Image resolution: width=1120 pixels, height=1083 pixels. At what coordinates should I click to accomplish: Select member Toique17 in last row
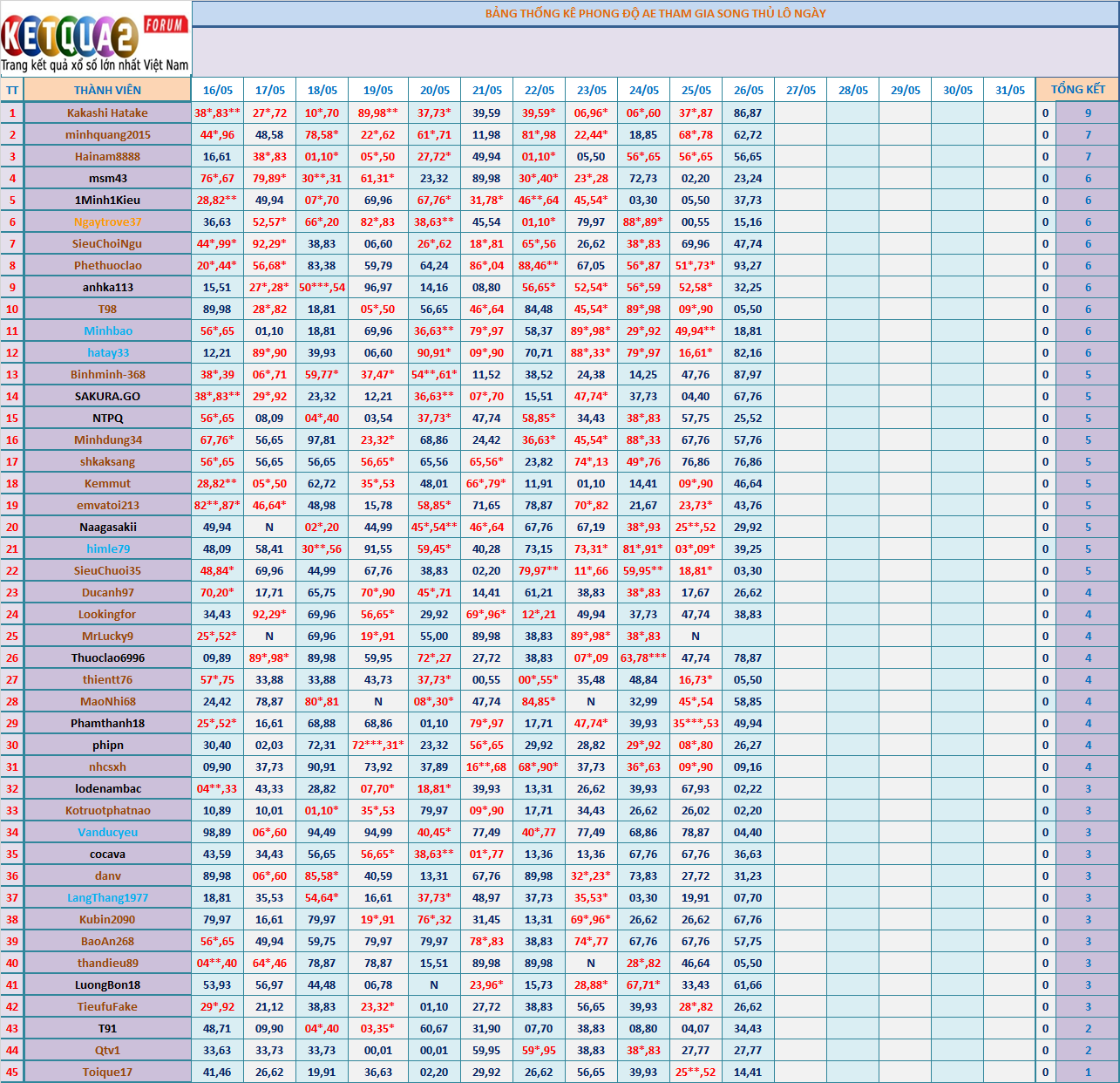tap(107, 1072)
